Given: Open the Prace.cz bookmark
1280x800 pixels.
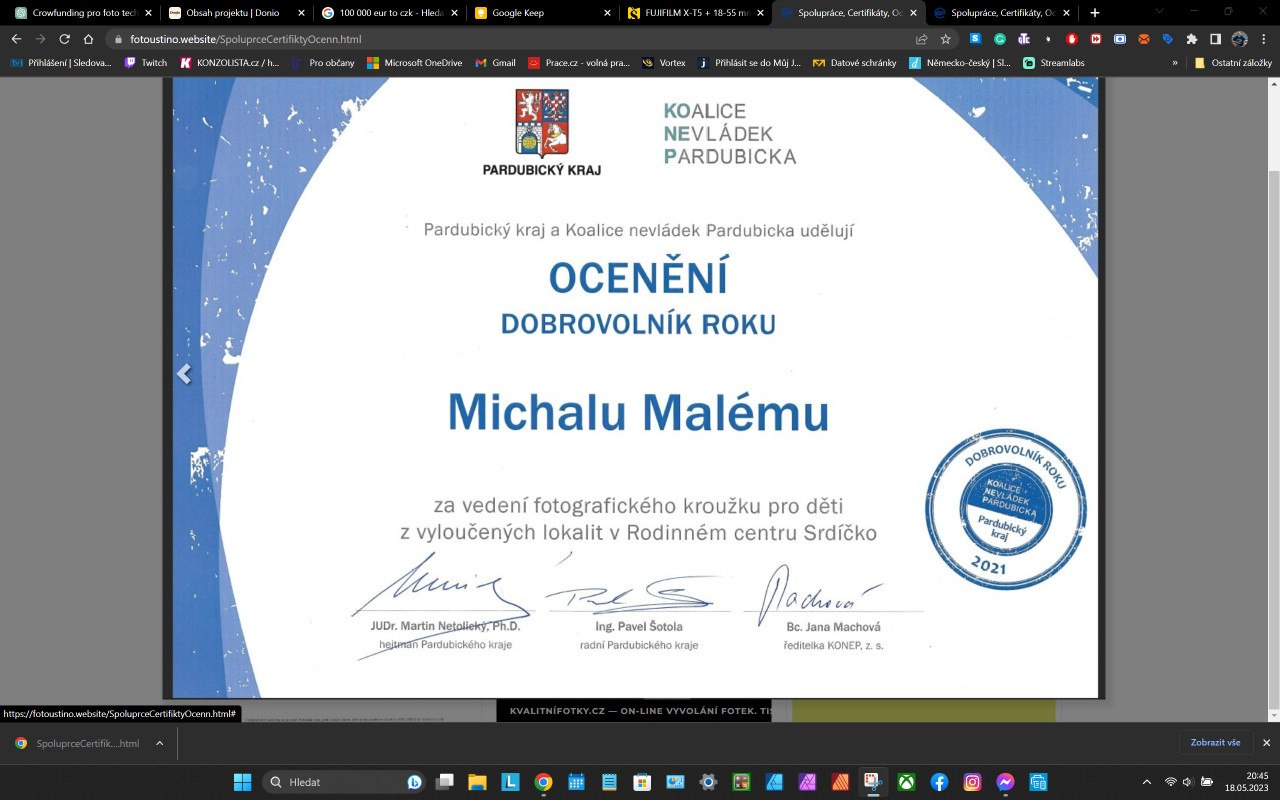Looking at the screenshot, I should (x=579, y=62).
